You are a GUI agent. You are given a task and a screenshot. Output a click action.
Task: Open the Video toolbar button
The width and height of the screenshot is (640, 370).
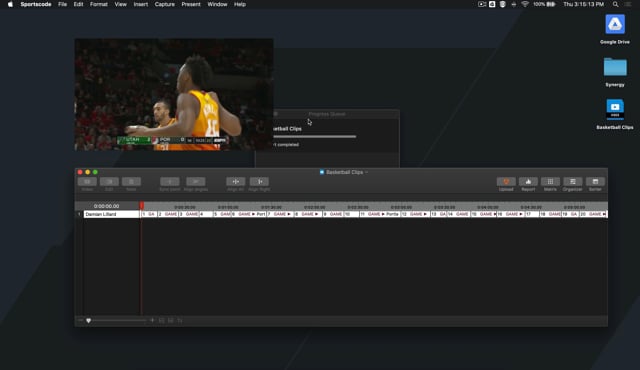click(x=87, y=182)
